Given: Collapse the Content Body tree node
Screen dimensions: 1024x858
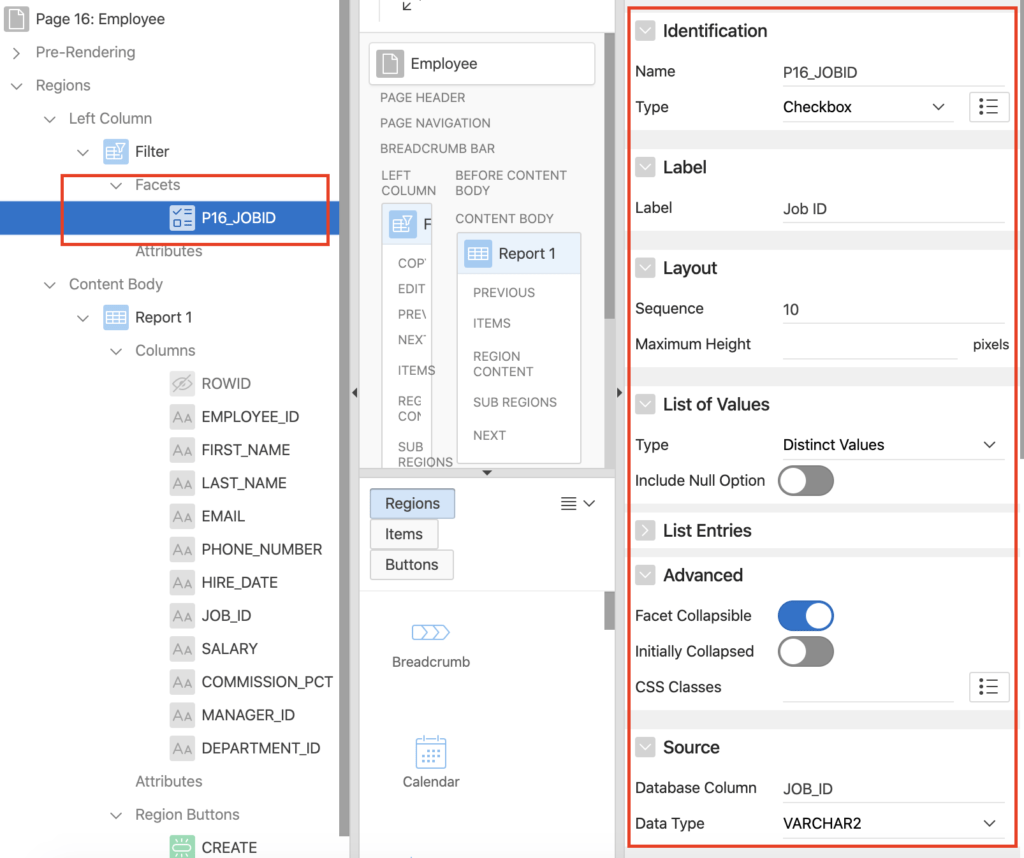Looking at the screenshot, I should 50,285.
